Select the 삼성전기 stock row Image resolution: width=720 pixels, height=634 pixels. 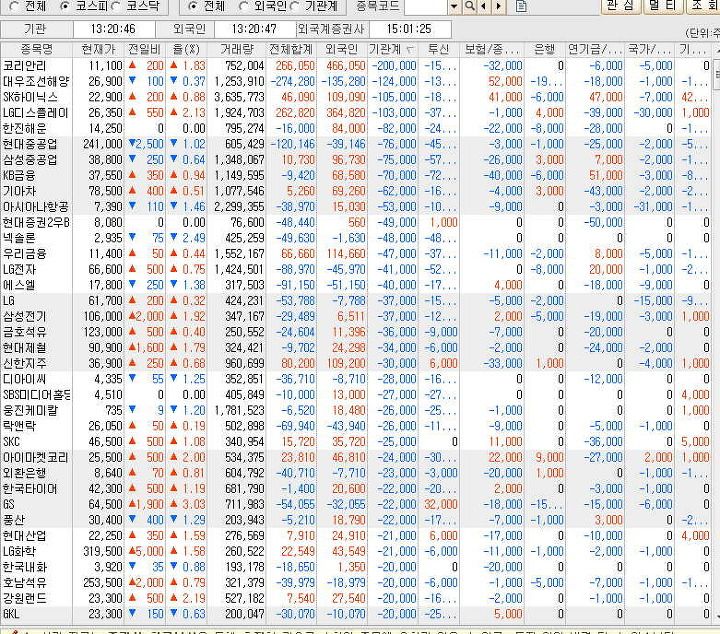click(x=356, y=316)
